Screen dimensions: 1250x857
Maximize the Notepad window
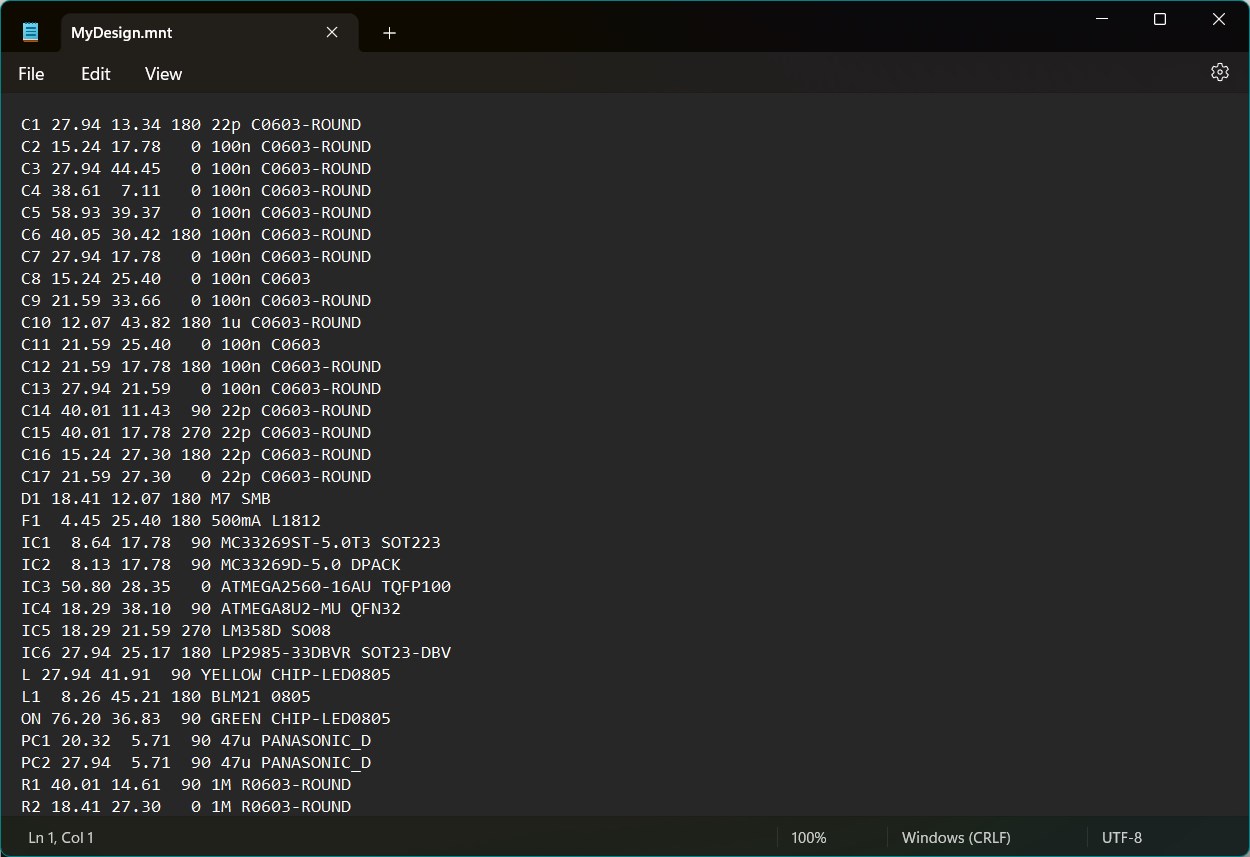pos(1160,19)
